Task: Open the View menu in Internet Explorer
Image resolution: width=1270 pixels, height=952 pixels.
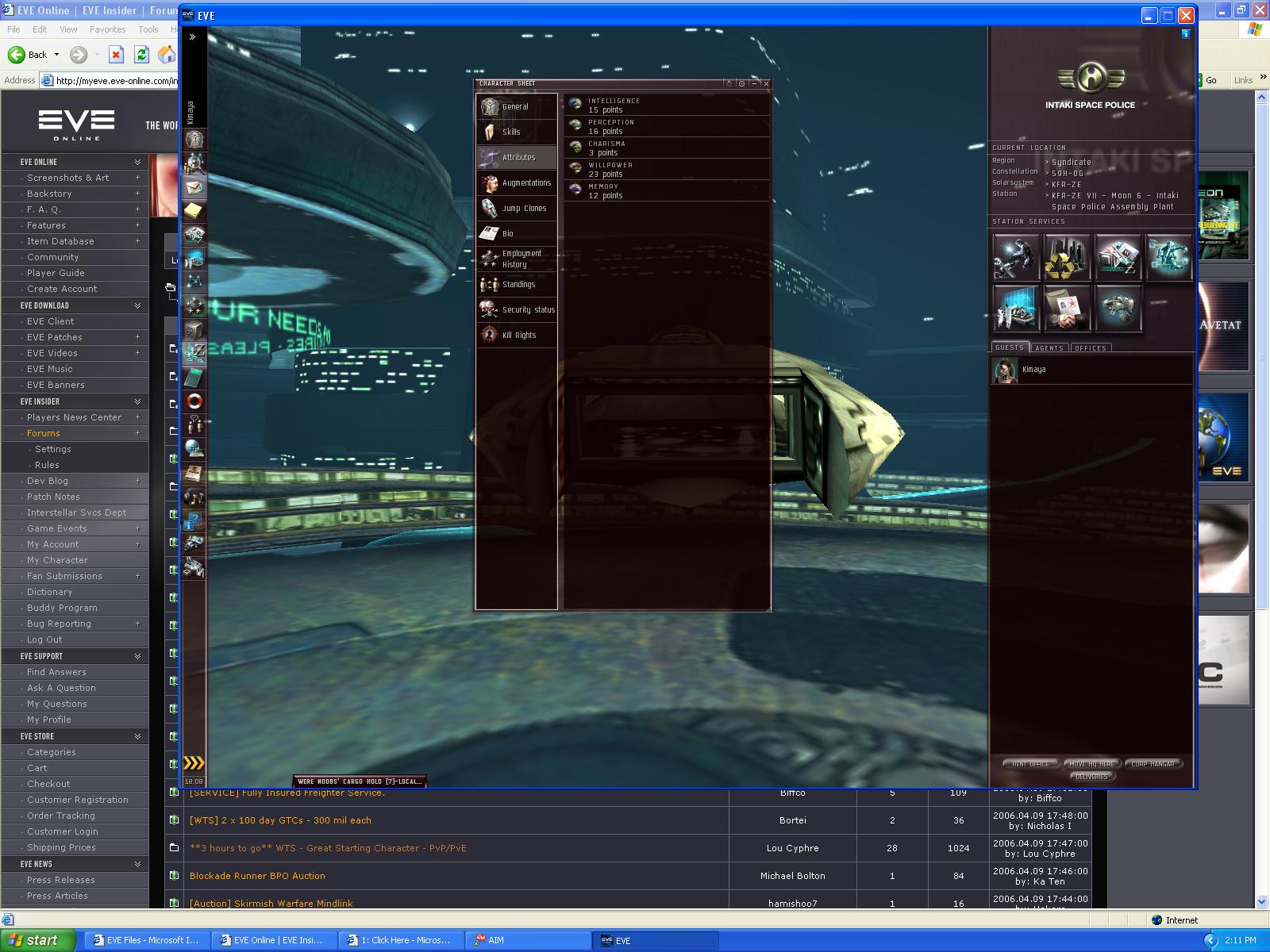Action: [x=68, y=29]
